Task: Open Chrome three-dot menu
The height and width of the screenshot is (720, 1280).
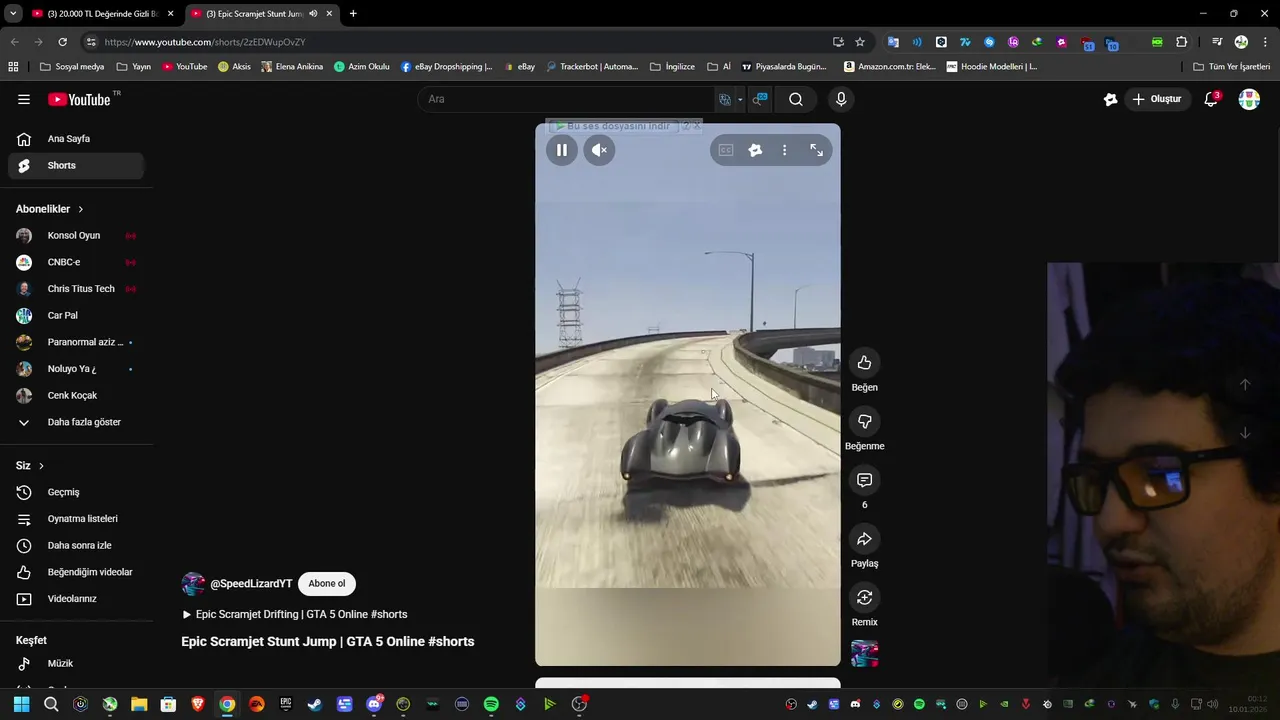Action: [x=1266, y=42]
